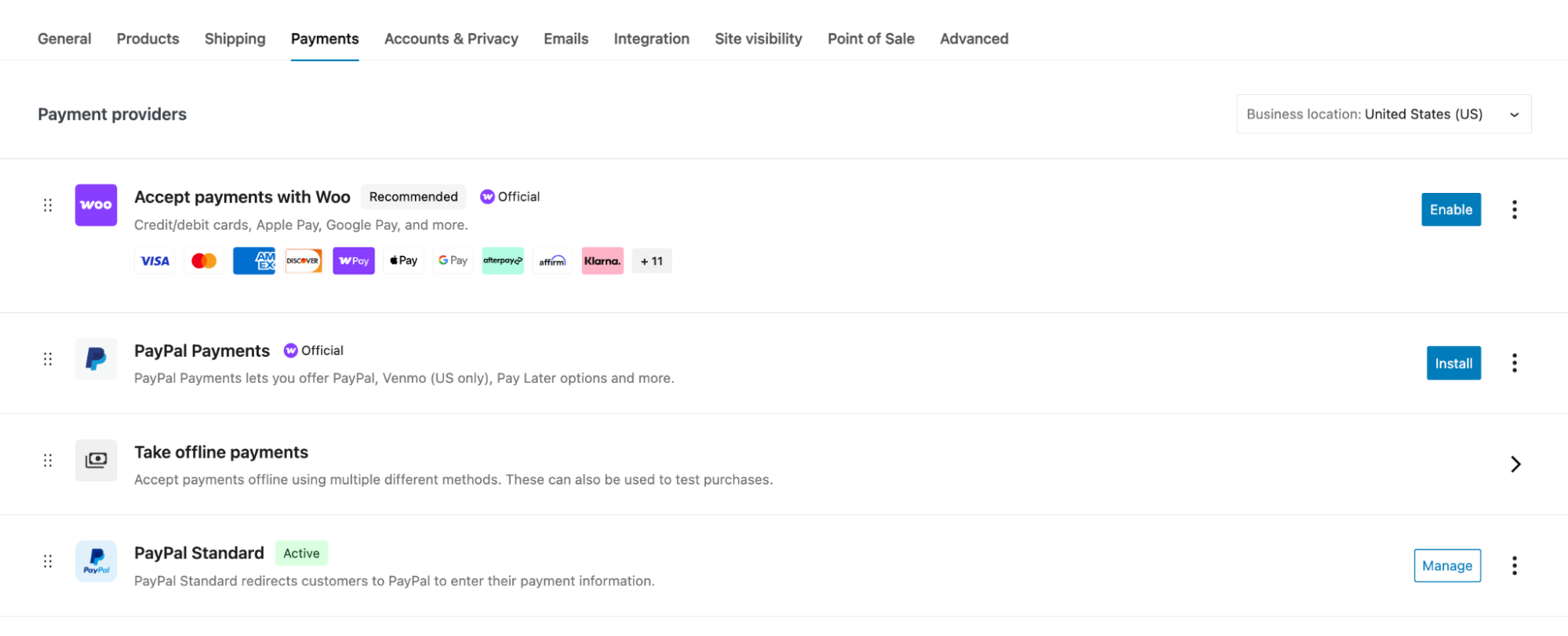Show the +11 more payment methods
This screenshot has width=1568, height=636.
click(652, 261)
